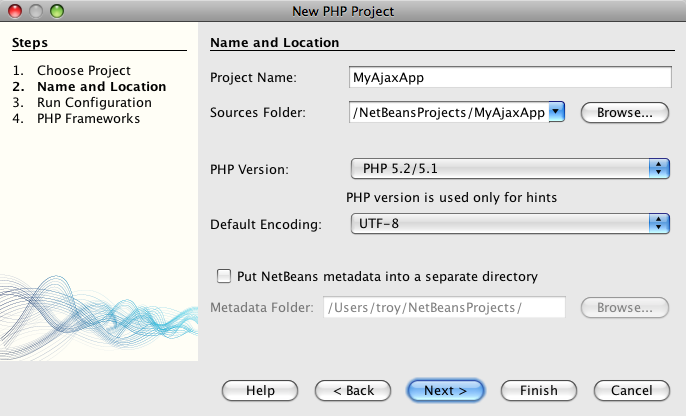Click the red close window button
The height and width of the screenshot is (416, 686).
pos(14,11)
